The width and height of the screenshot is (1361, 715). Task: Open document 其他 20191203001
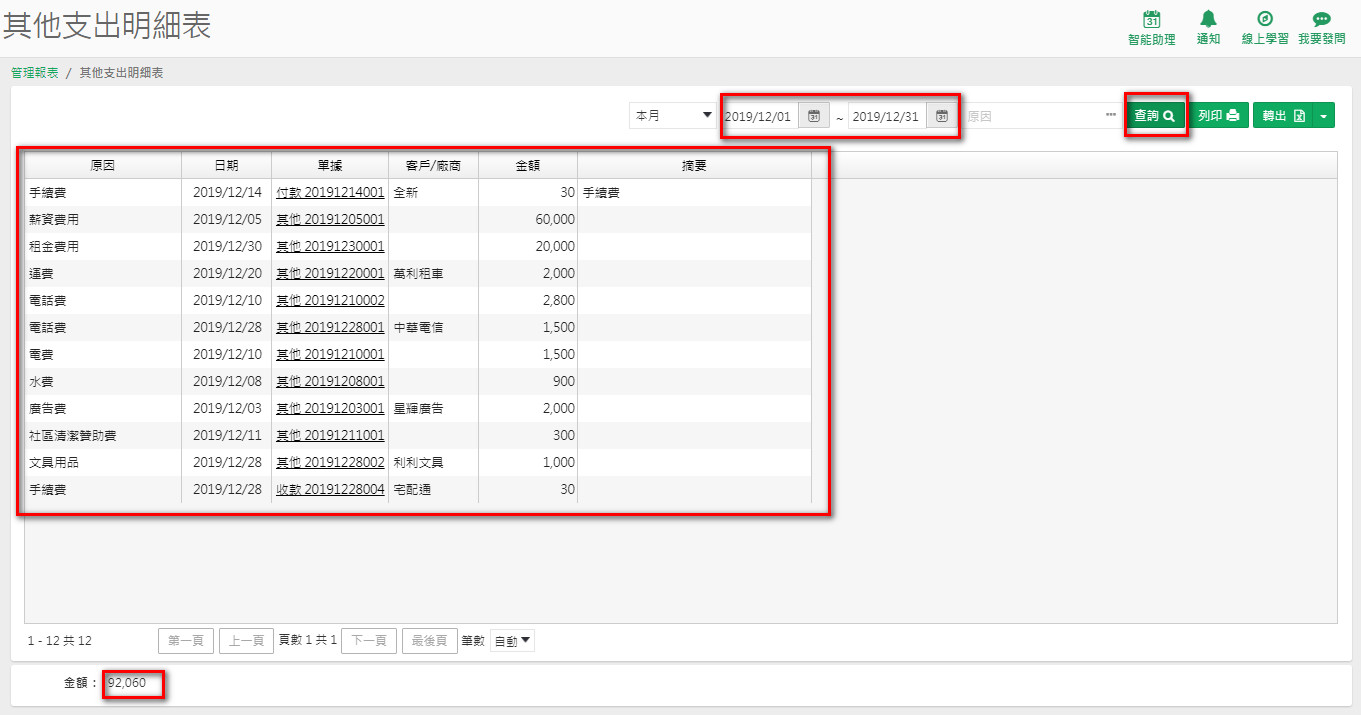pyautogui.click(x=330, y=409)
